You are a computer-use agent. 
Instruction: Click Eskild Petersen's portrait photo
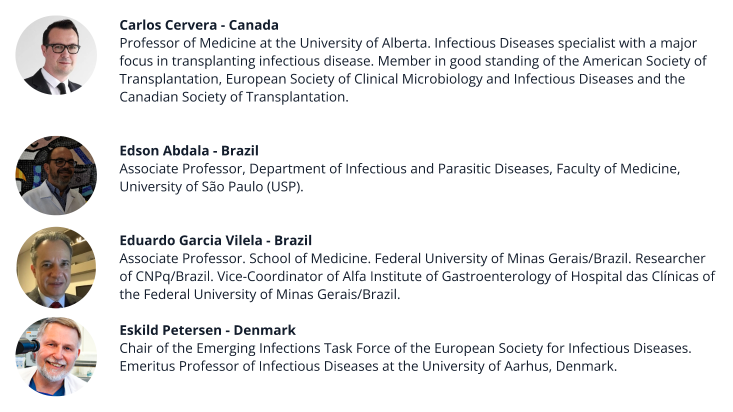click(56, 356)
